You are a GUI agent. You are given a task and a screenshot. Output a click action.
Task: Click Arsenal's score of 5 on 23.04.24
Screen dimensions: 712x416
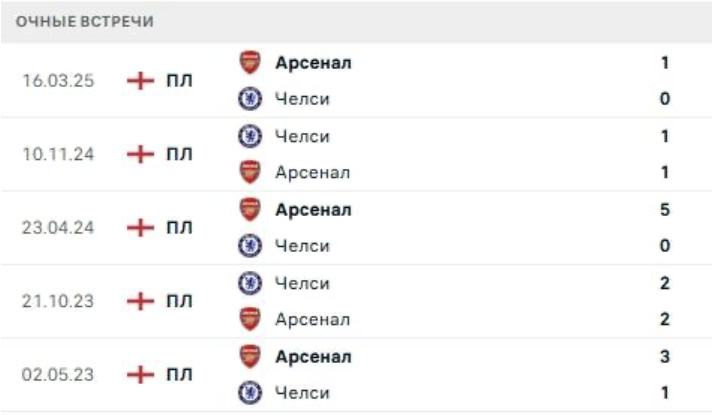tap(665, 210)
